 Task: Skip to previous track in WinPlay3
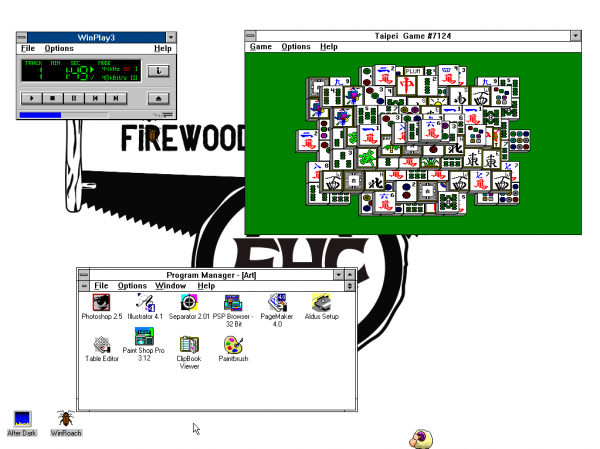95,98
